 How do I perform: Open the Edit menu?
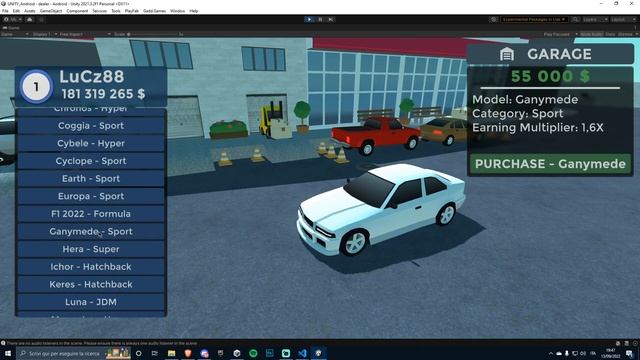[16, 11]
